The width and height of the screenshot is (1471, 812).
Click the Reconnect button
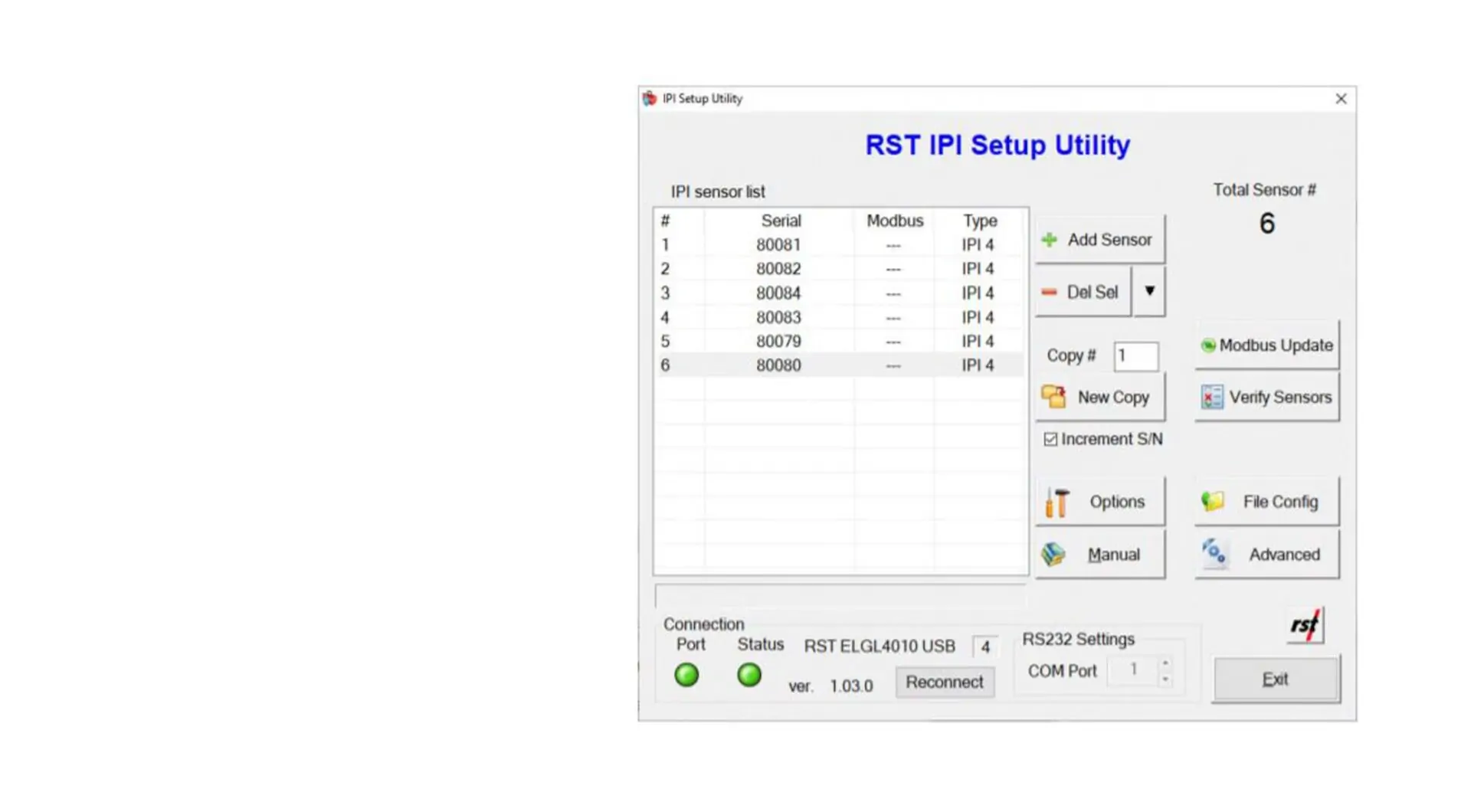(x=945, y=682)
